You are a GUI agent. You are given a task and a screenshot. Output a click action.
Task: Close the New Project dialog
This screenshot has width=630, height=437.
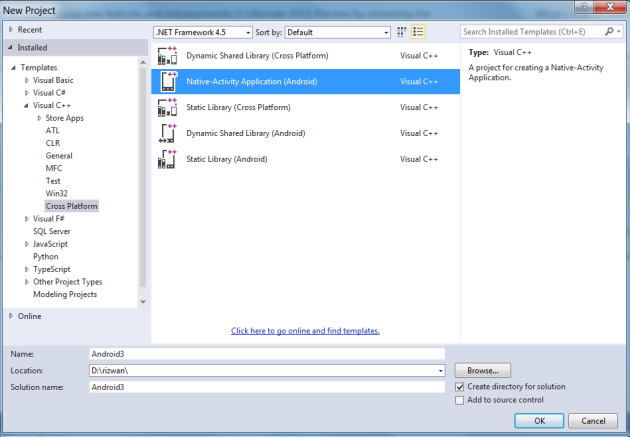point(610,7)
